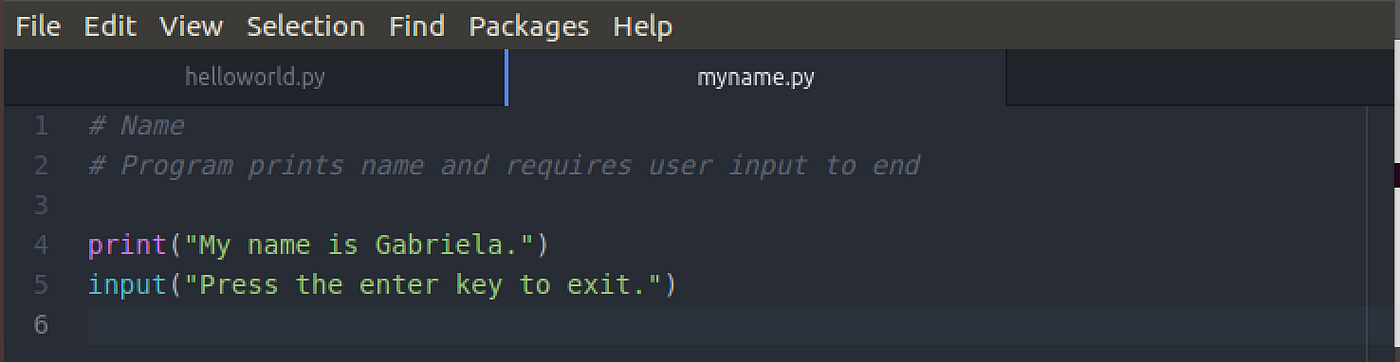Select the myname.py tab
1400x362 pixels.
[x=756, y=77]
